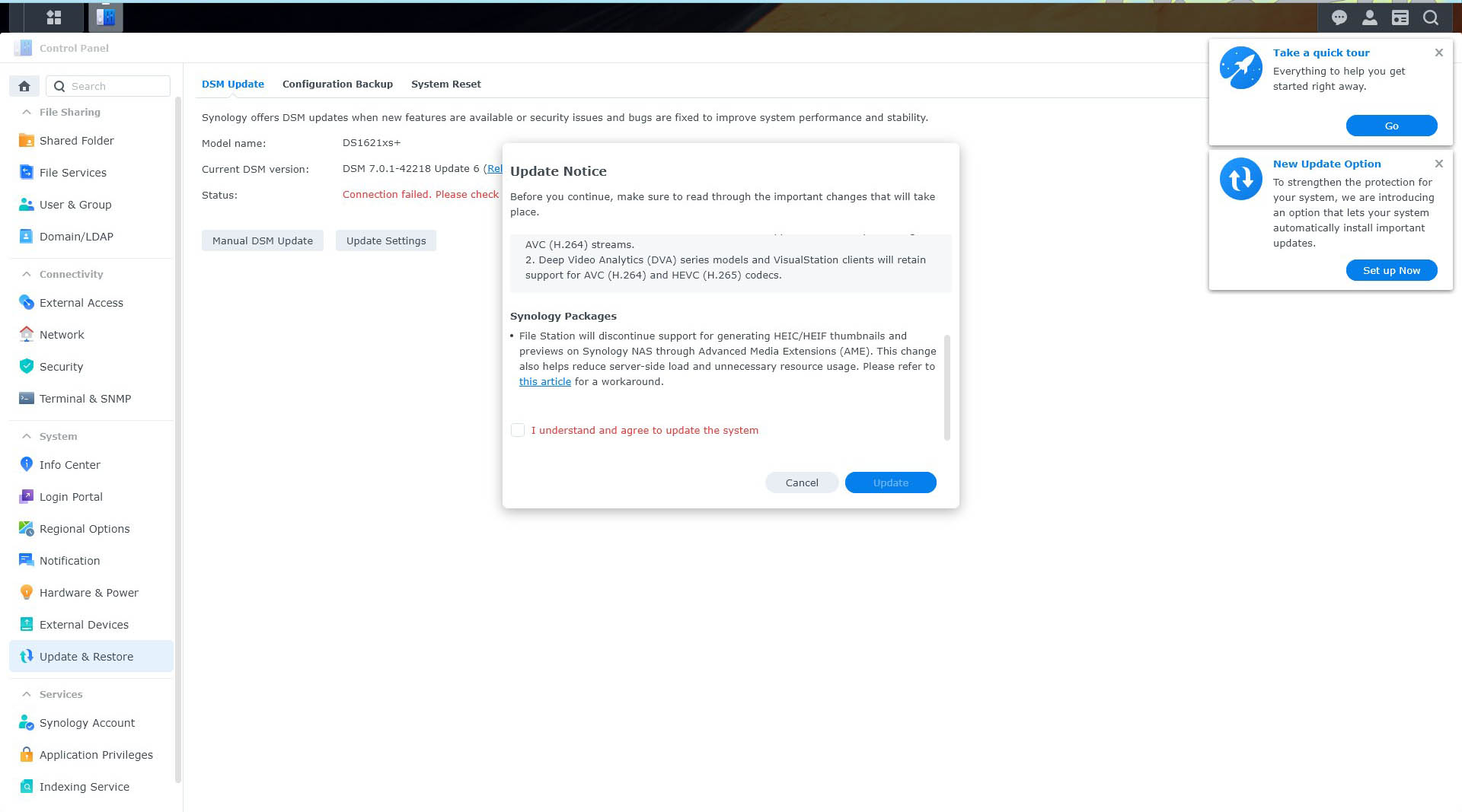Open Regional Options
Viewport: 1462px width, 812px height.
[x=91, y=529]
